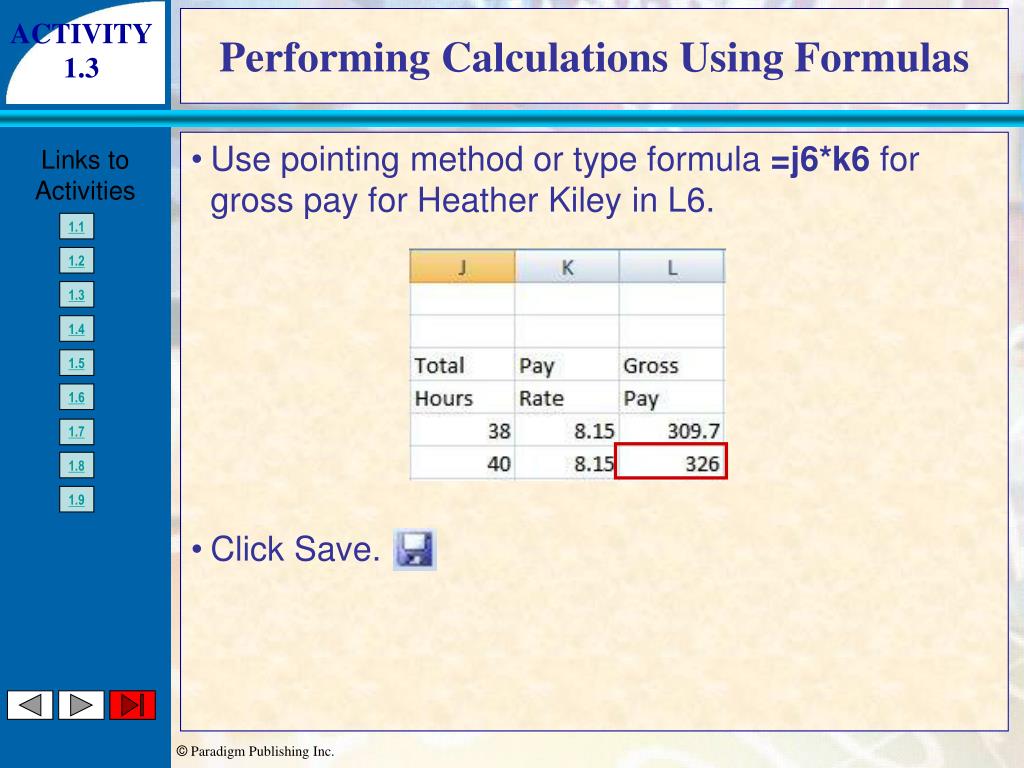Click the 'Gross' header cell
This screenshot has width=1024, height=768.
(x=672, y=364)
